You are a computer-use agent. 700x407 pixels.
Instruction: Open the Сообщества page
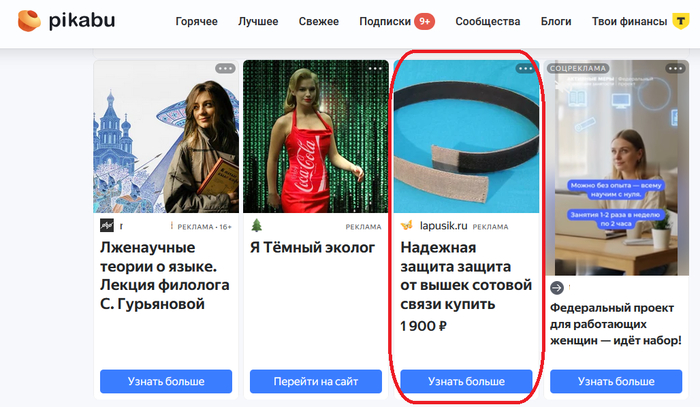click(x=488, y=21)
